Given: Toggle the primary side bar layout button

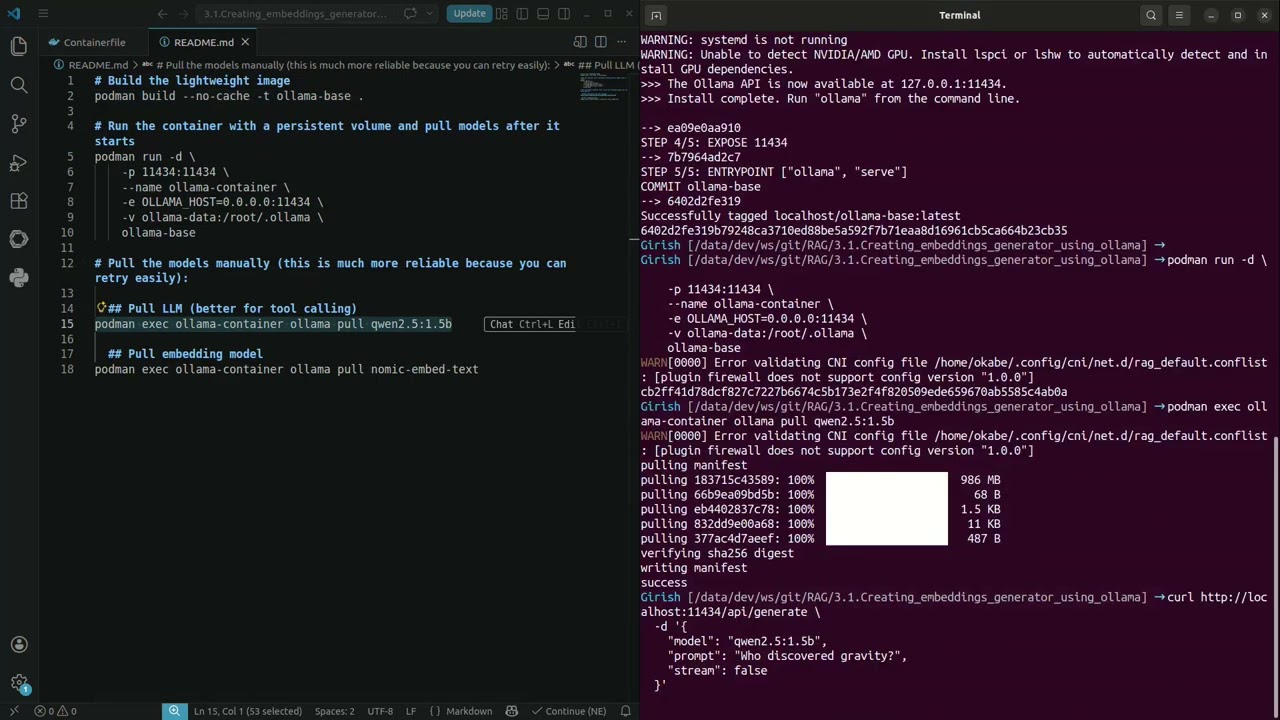Looking at the screenshot, I should [522, 14].
